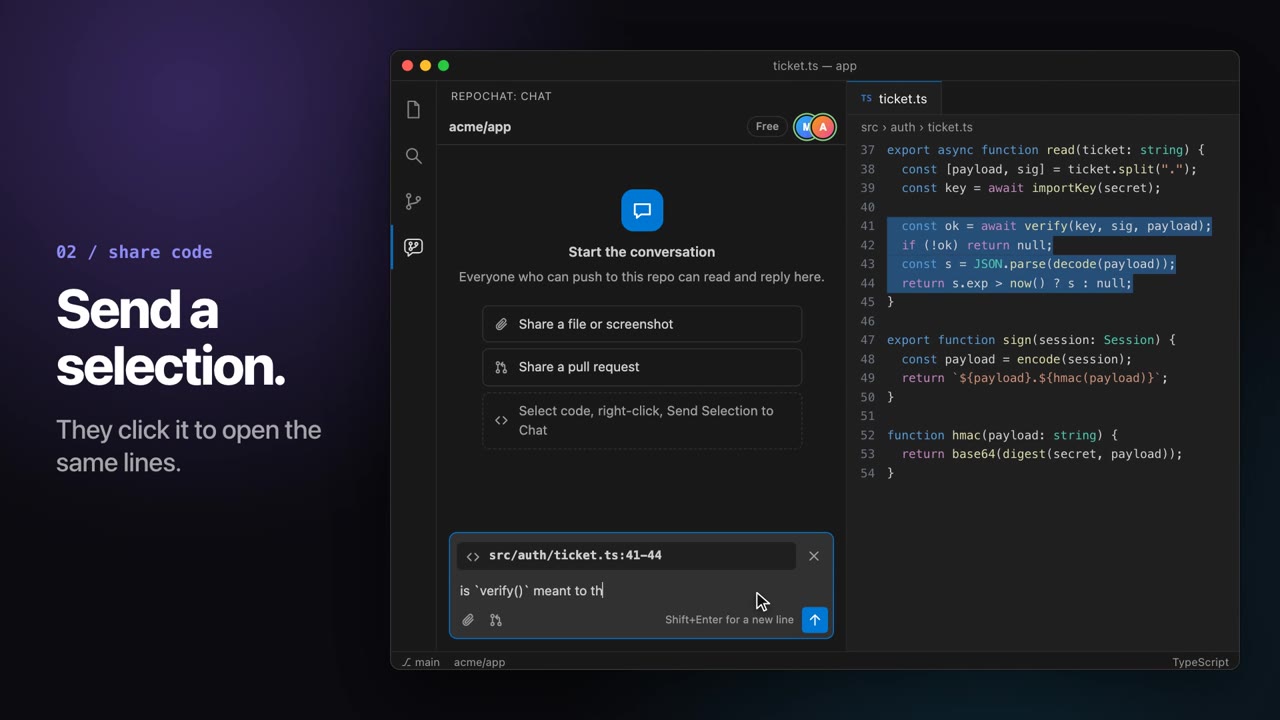This screenshot has width=1280, height=720.
Task: Click the 'const s = JSON.parse' line
Action: [x=1038, y=264]
